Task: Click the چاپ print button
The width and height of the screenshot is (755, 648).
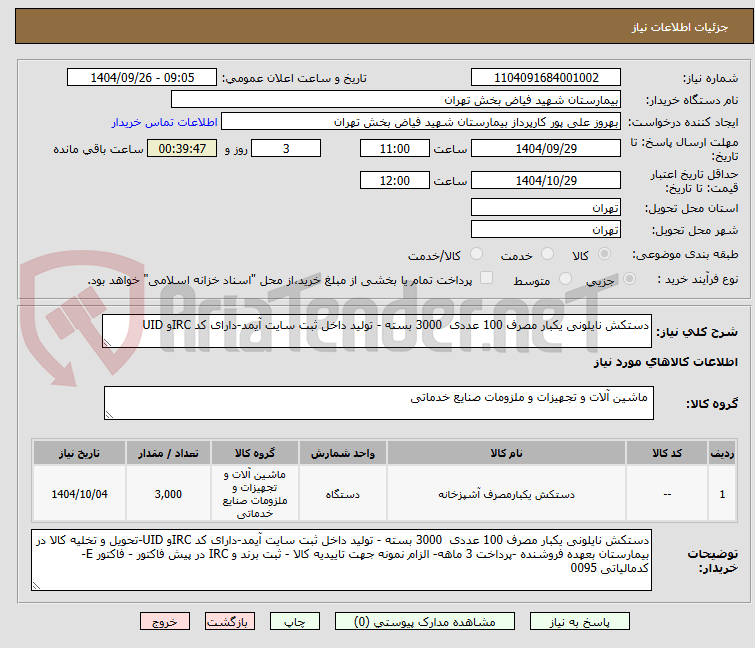Action: pyautogui.click(x=295, y=622)
